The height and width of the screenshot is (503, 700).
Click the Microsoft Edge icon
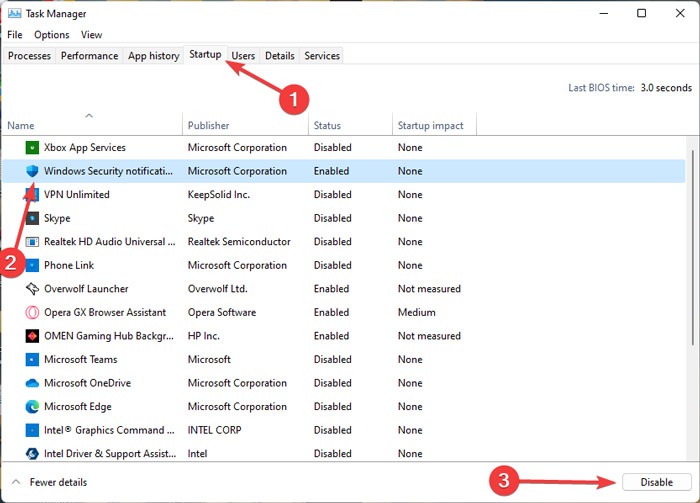(32, 407)
